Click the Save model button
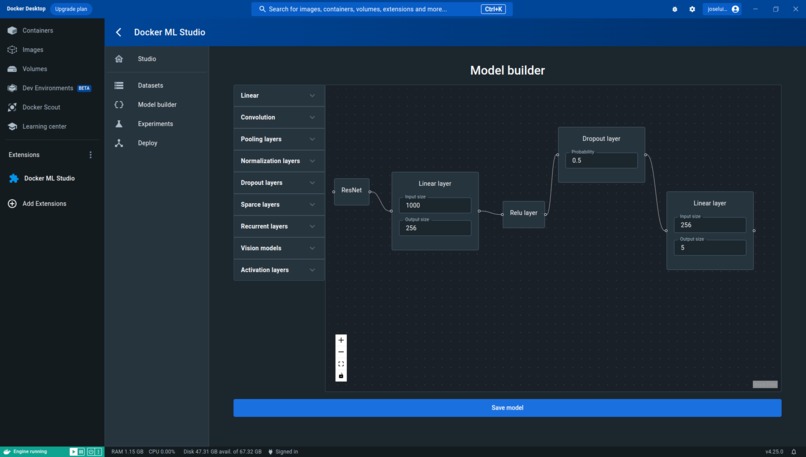The height and width of the screenshot is (457, 806). click(507, 408)
